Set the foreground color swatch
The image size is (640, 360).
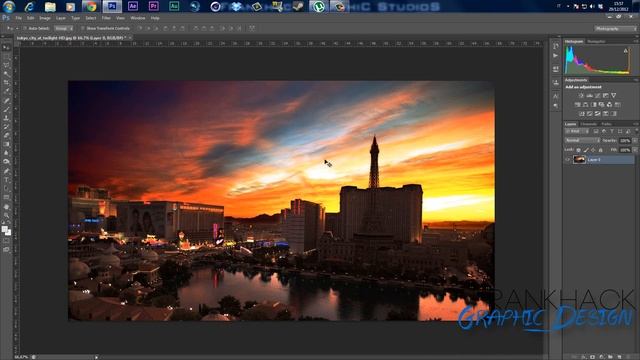[x=4, y=229]
